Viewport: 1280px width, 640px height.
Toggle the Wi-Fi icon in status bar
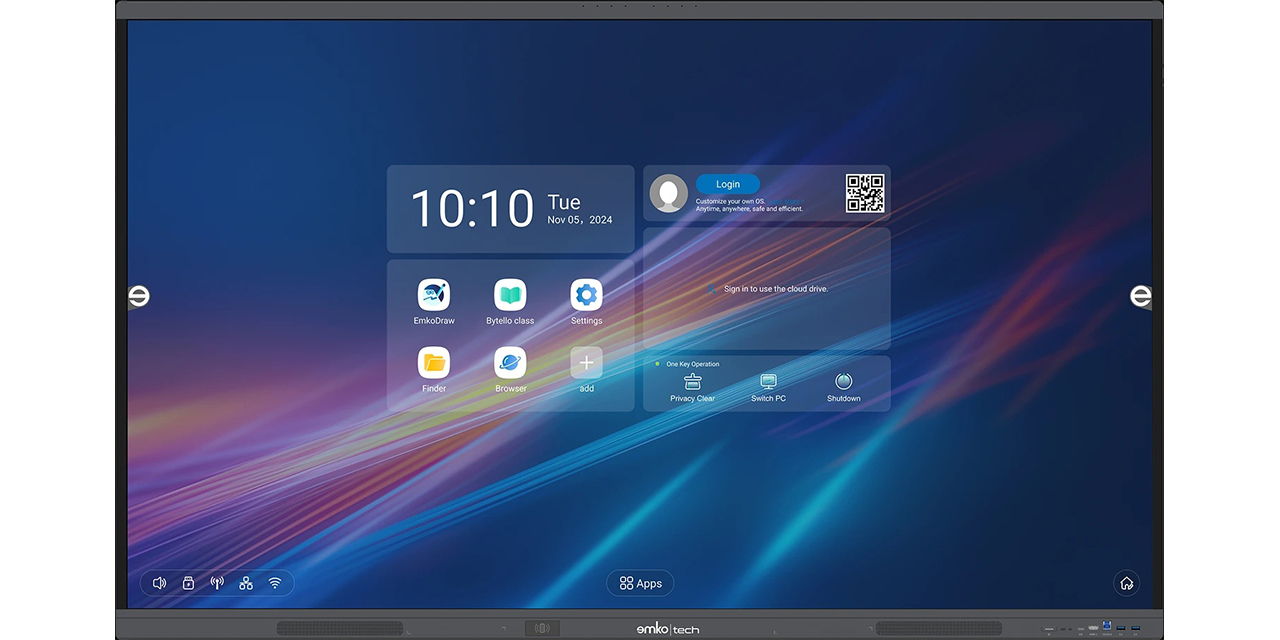pos(275,583)
